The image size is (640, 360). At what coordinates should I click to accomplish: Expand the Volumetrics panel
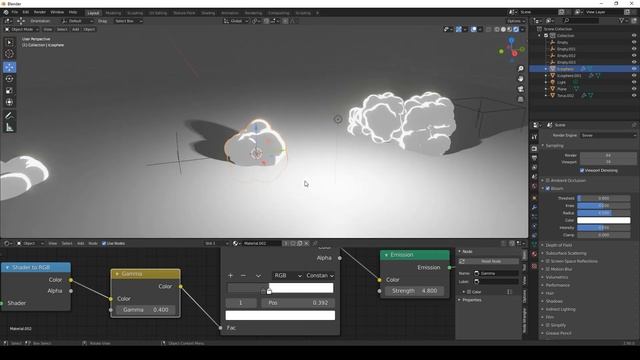pos(556,277)
